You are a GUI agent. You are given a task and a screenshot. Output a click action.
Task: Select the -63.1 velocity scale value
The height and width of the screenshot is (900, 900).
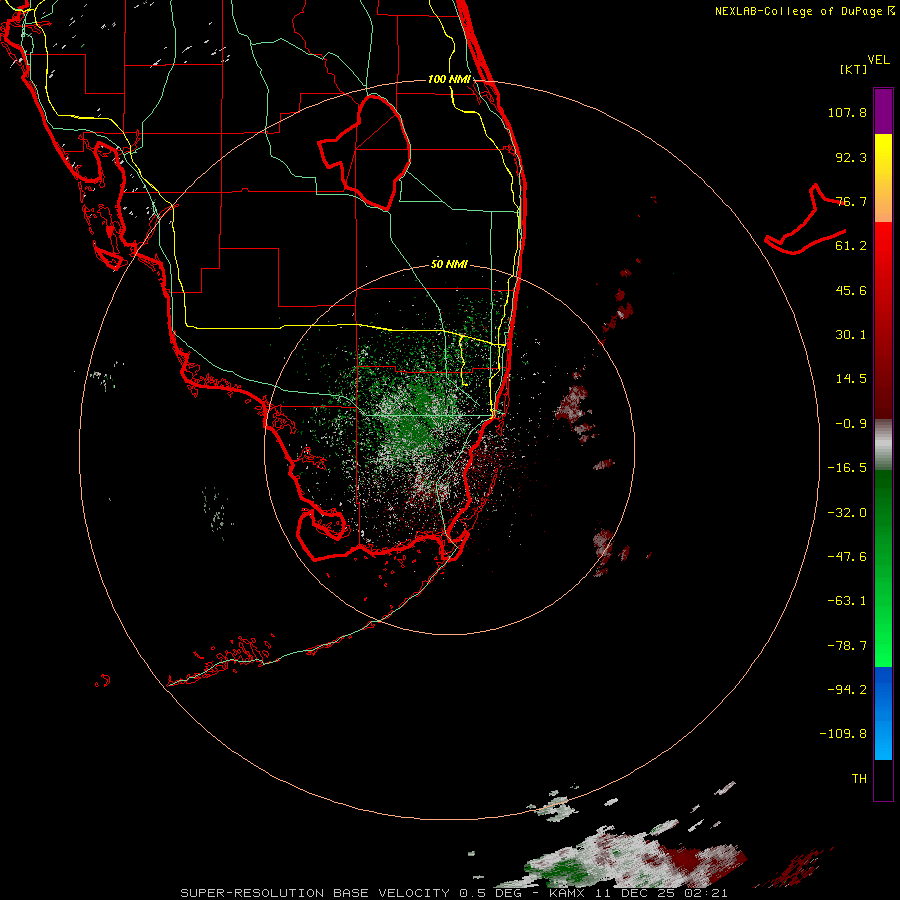847,601
